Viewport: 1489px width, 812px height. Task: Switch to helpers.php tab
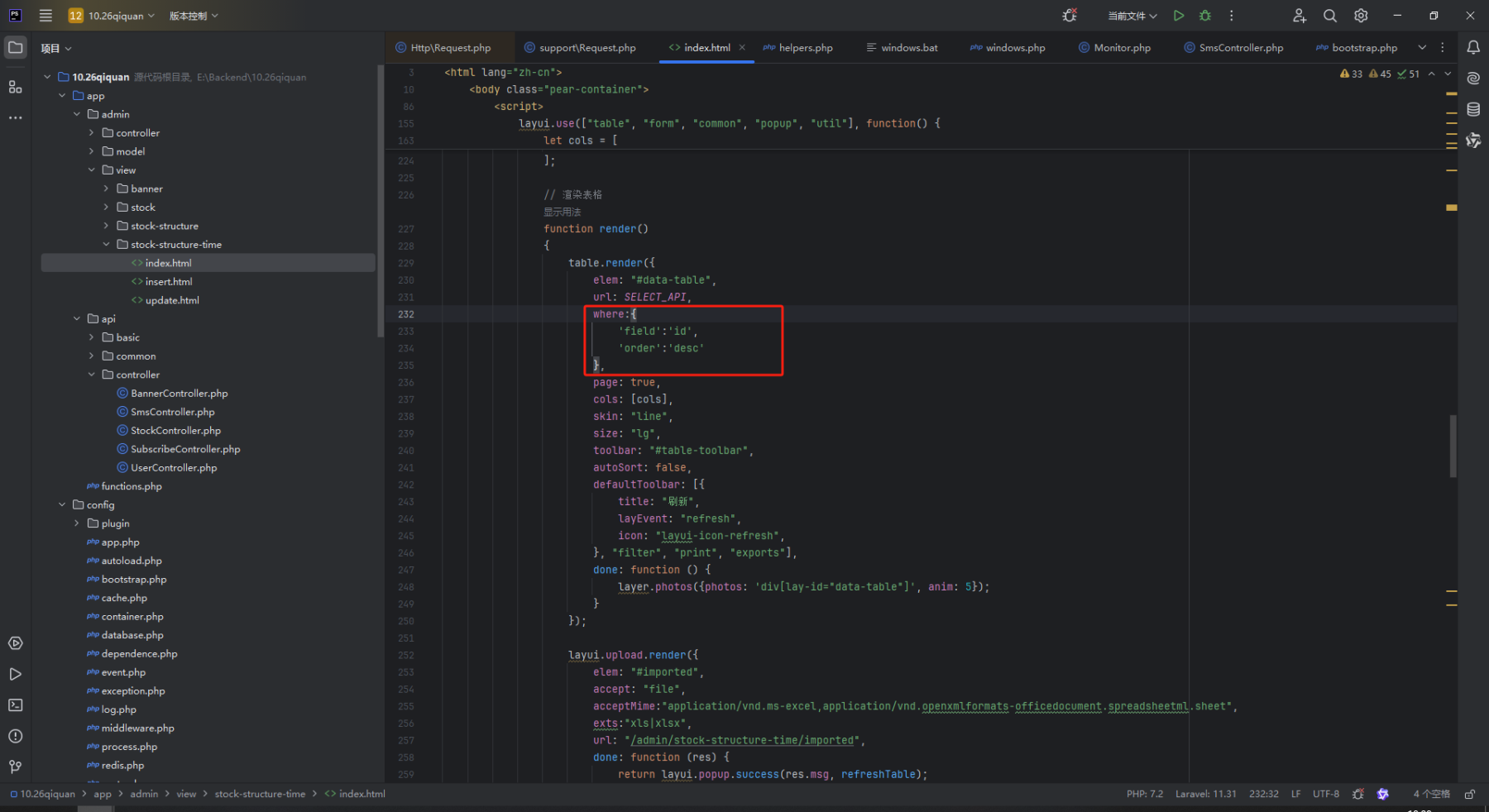[x=797, y=47]
